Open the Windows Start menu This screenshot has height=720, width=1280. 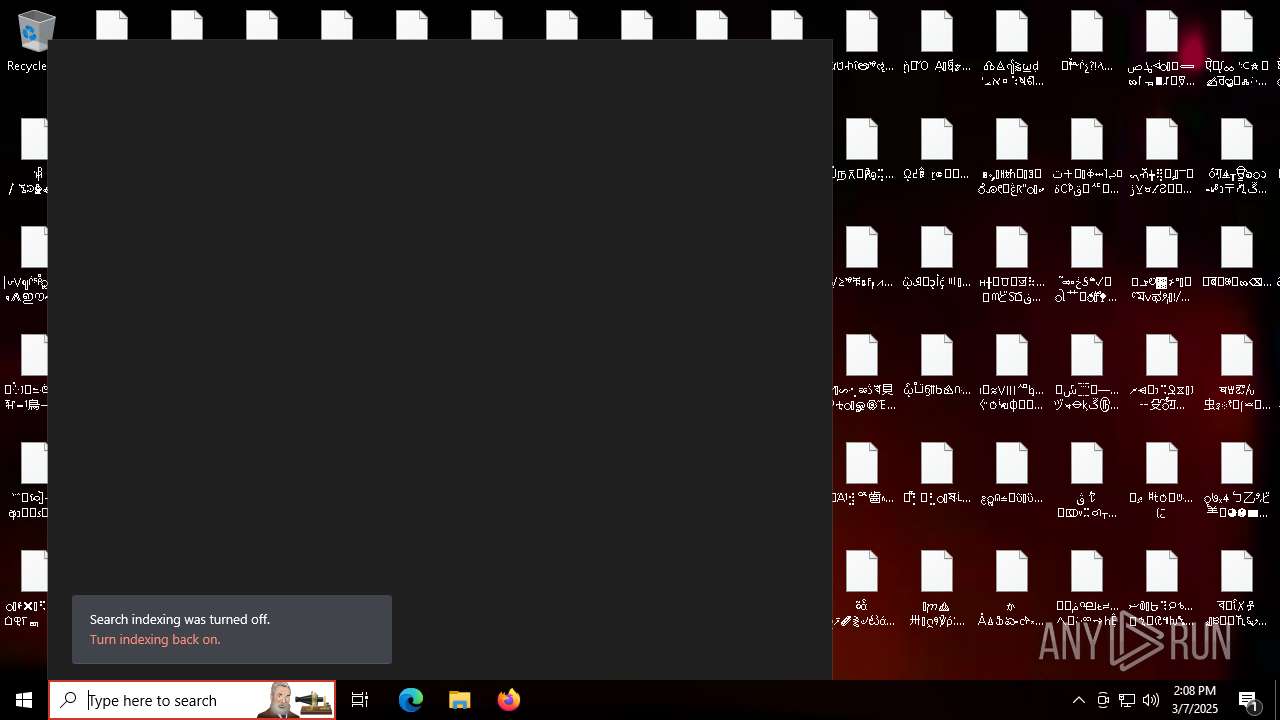24,700
